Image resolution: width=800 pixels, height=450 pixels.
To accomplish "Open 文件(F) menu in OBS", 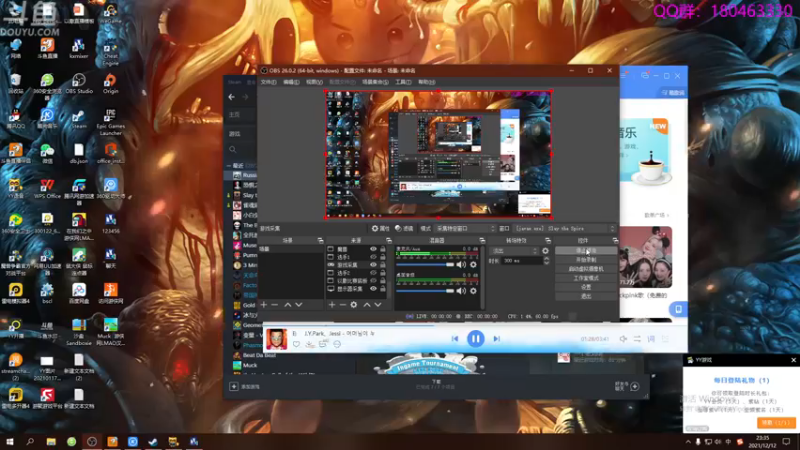I will 268,82.
